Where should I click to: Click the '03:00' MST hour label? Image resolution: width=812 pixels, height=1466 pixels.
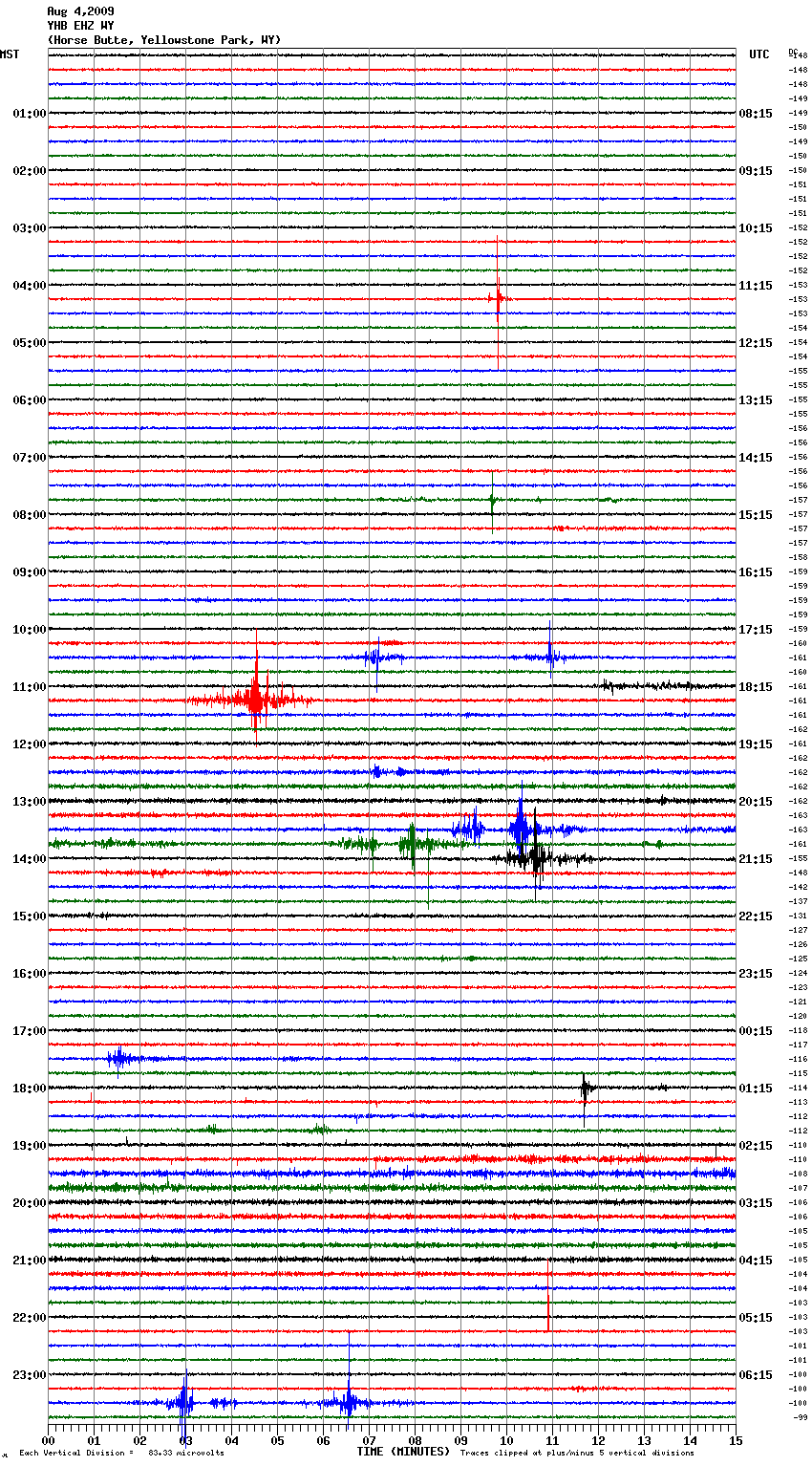(29, 228)
